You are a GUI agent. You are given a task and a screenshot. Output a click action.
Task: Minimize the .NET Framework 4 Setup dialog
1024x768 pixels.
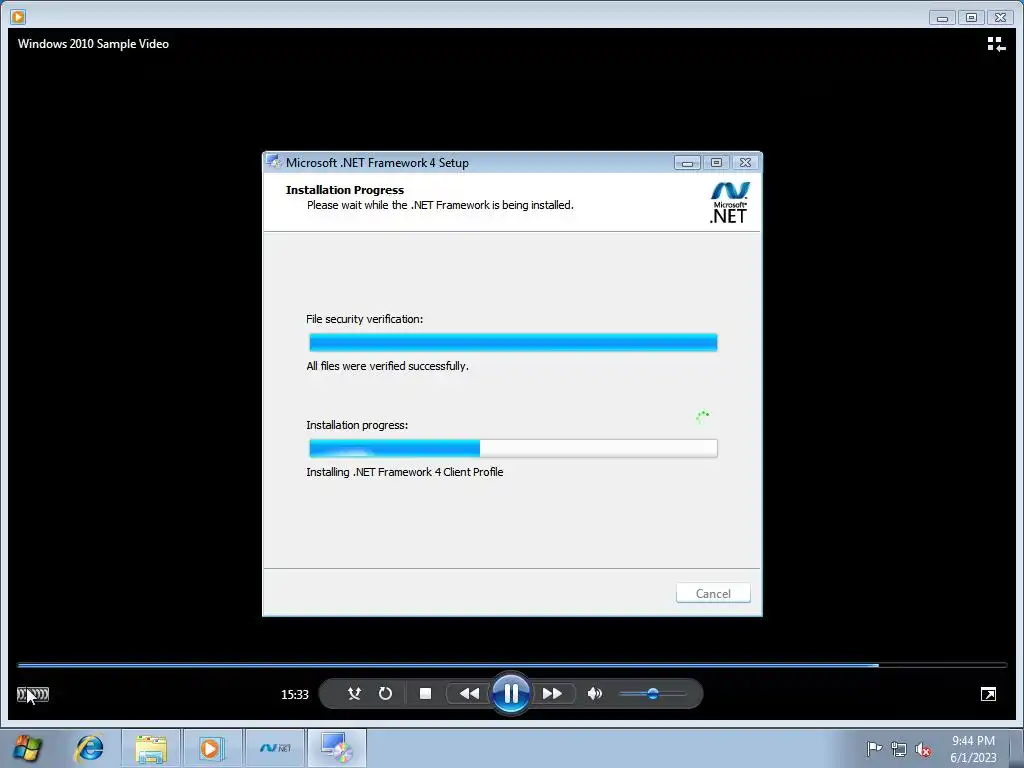click(x=687, y=163)
